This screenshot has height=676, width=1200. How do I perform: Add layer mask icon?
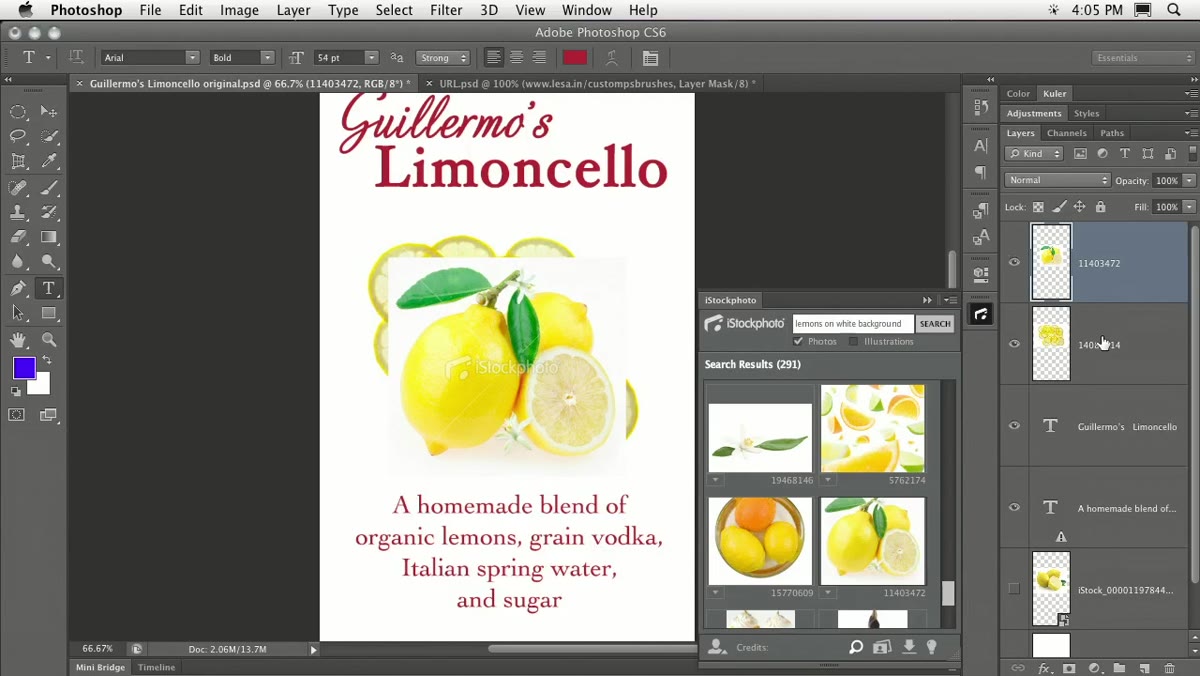point(1069,668)
